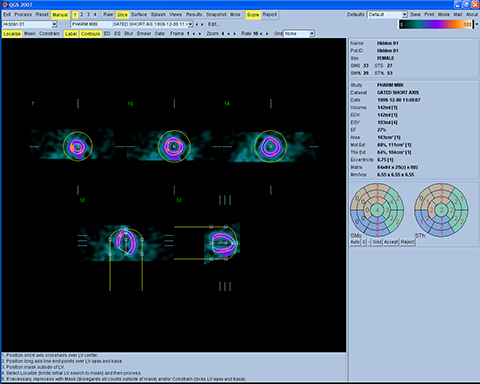Screen dimensions: 480x384
Task: Click the Process button
Action: coord(23,15)
